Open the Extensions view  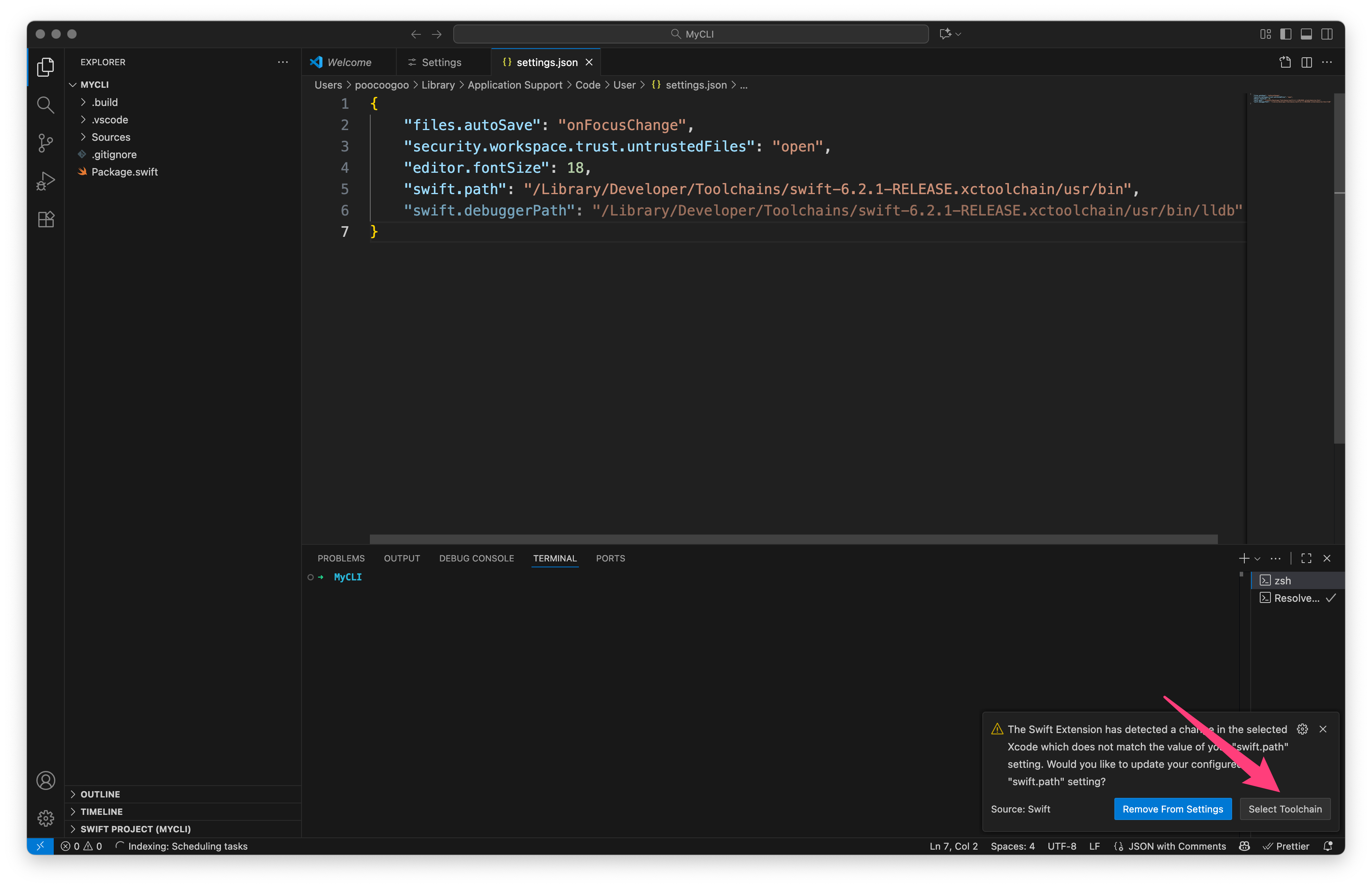click(x=45, y=219)
